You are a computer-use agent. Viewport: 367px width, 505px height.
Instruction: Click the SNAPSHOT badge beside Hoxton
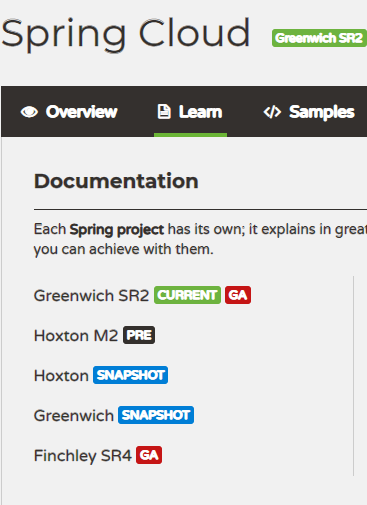pyautogui.click(x=130, y=375)
